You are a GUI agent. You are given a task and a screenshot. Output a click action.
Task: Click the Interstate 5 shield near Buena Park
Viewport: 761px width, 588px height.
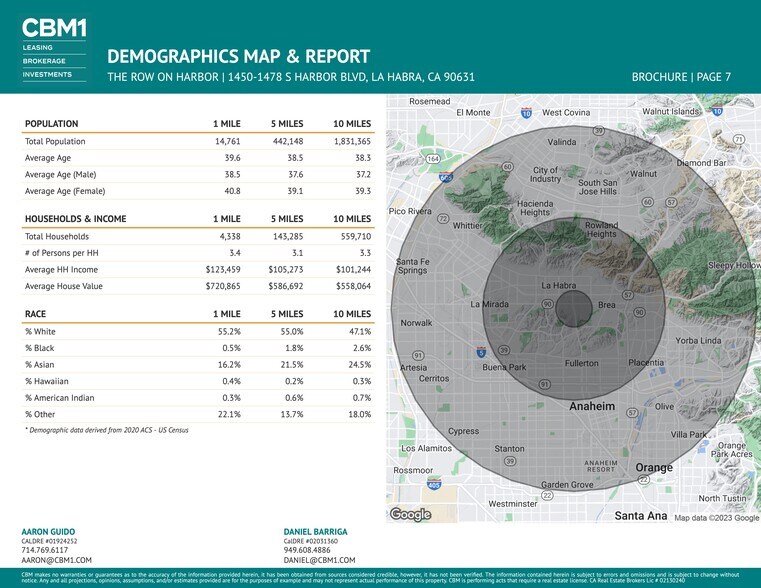481,352
